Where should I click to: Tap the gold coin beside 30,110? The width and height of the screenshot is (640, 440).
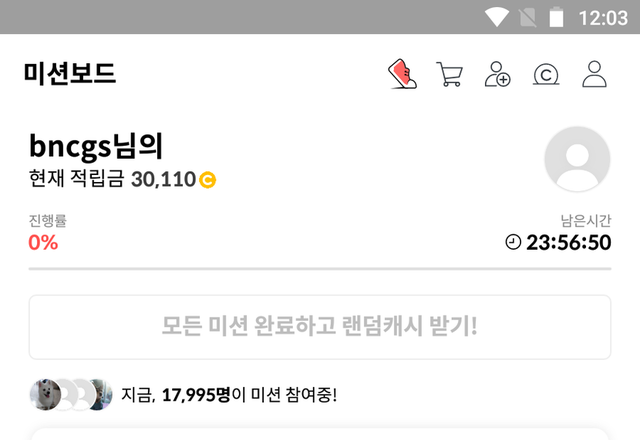pos(208,180)
